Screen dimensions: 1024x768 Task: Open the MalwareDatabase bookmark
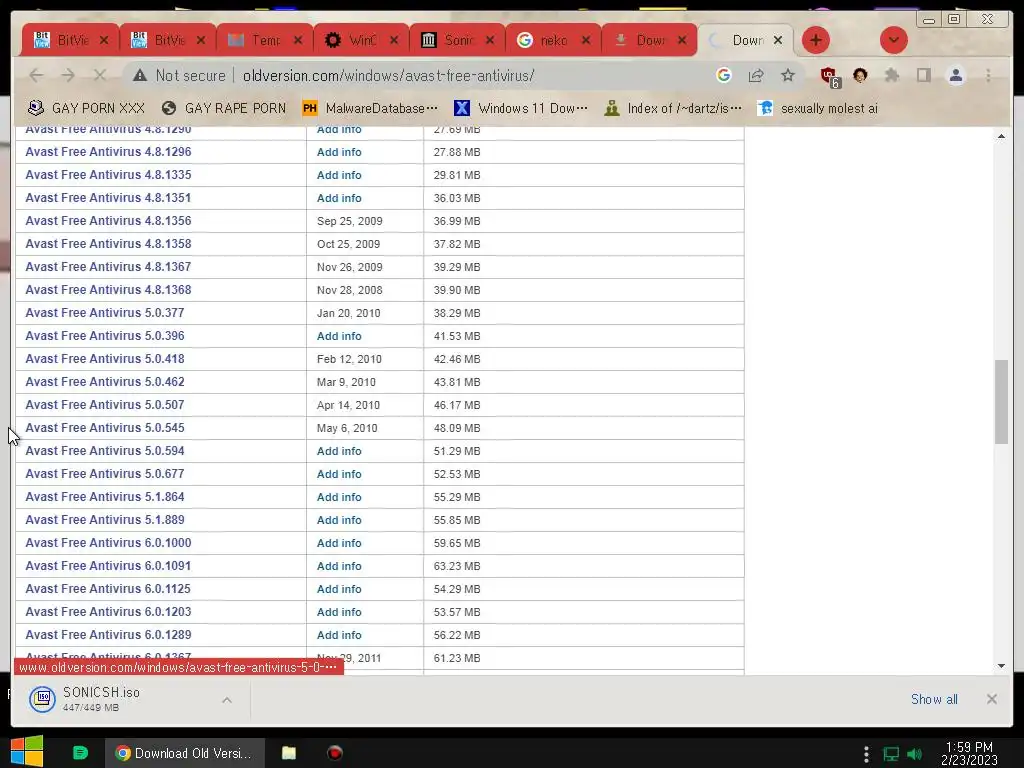pos(370,108)
